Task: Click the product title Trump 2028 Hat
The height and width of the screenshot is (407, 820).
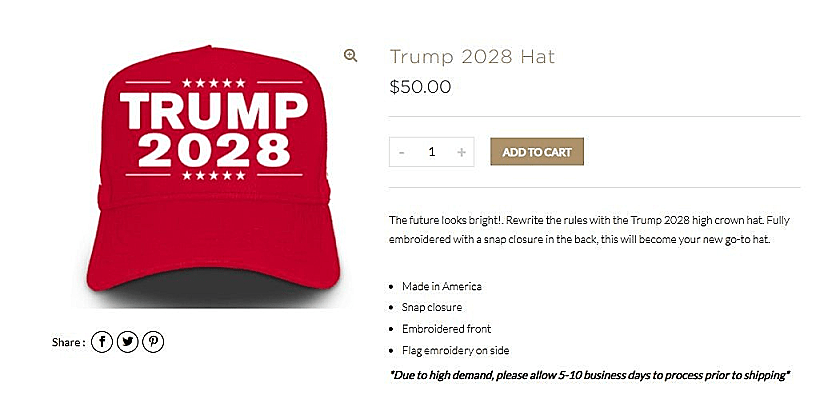Action: 472,56
